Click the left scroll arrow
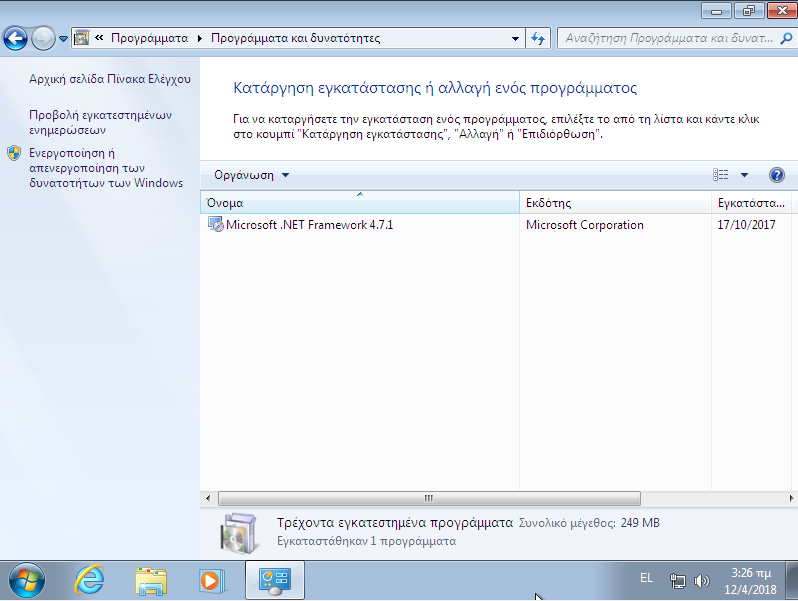 208,498
